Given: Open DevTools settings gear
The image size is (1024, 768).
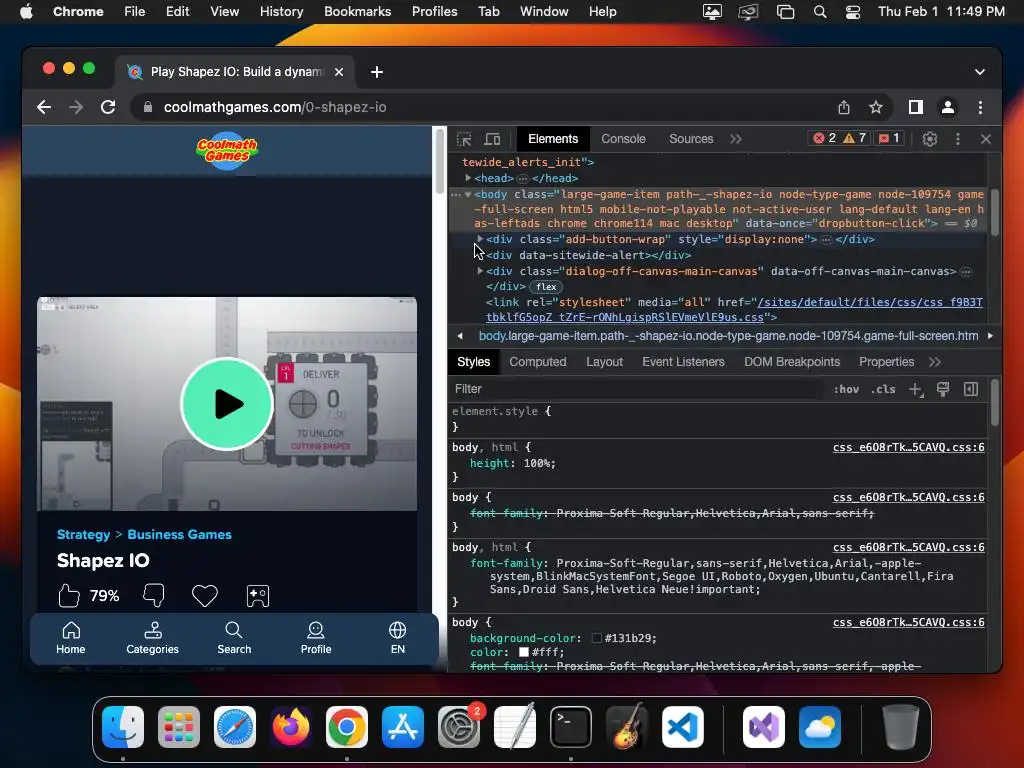Looking at the screenshot, I should 929,139.
